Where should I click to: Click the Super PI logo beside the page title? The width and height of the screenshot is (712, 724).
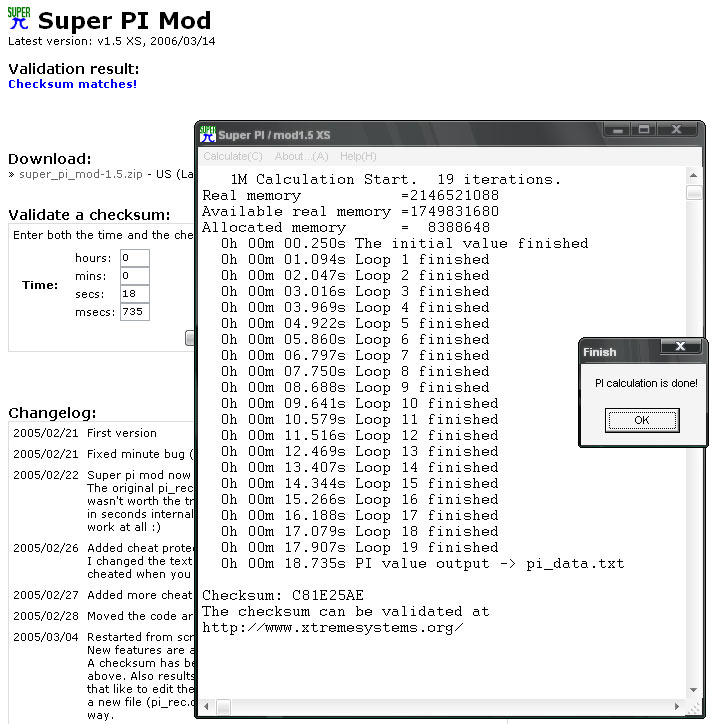click(x=19, y=18)
